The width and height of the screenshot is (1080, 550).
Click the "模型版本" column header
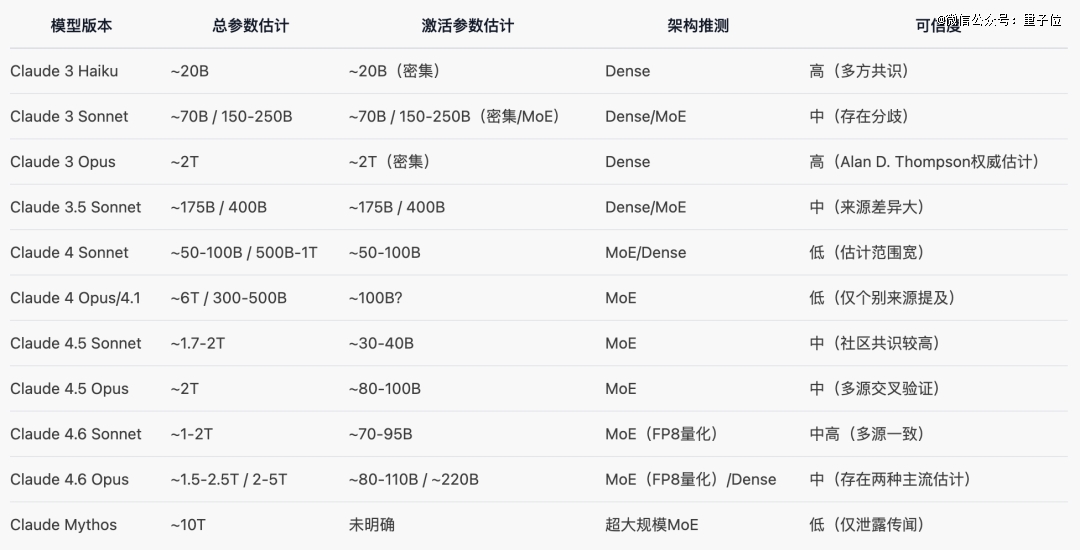coord(81,26)
